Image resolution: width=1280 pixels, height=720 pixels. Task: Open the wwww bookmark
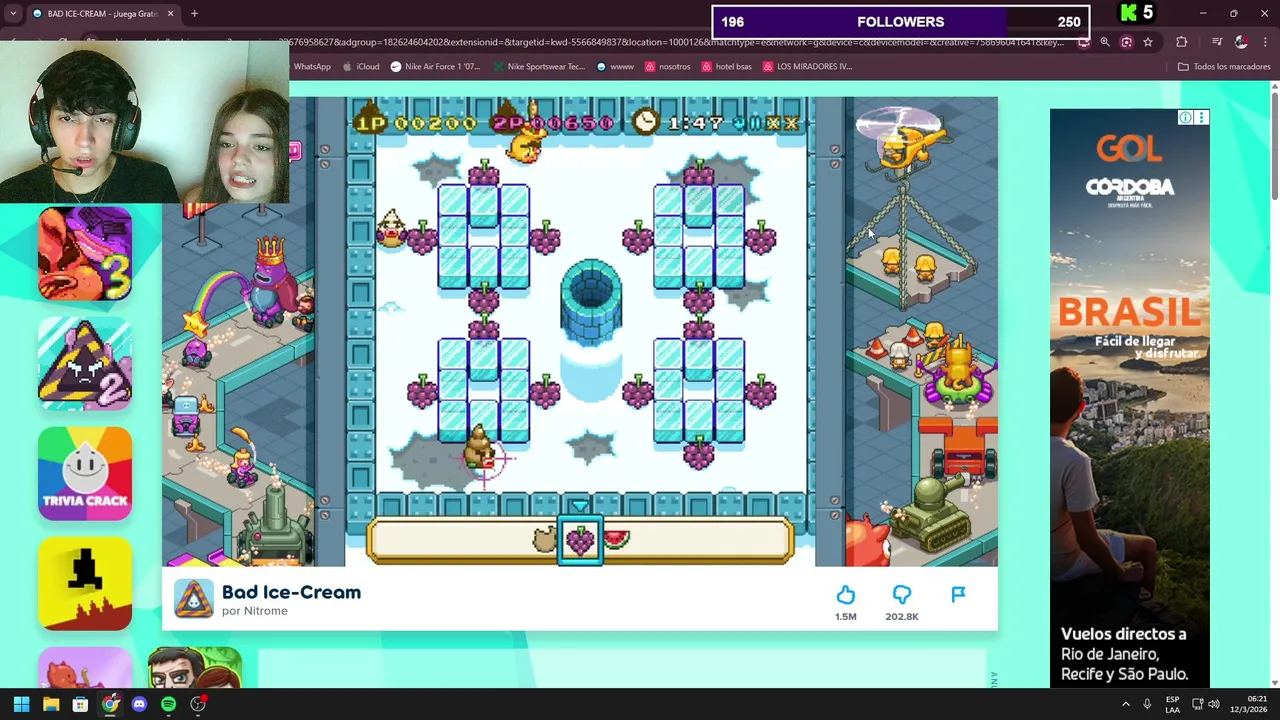tap(615, 67)
